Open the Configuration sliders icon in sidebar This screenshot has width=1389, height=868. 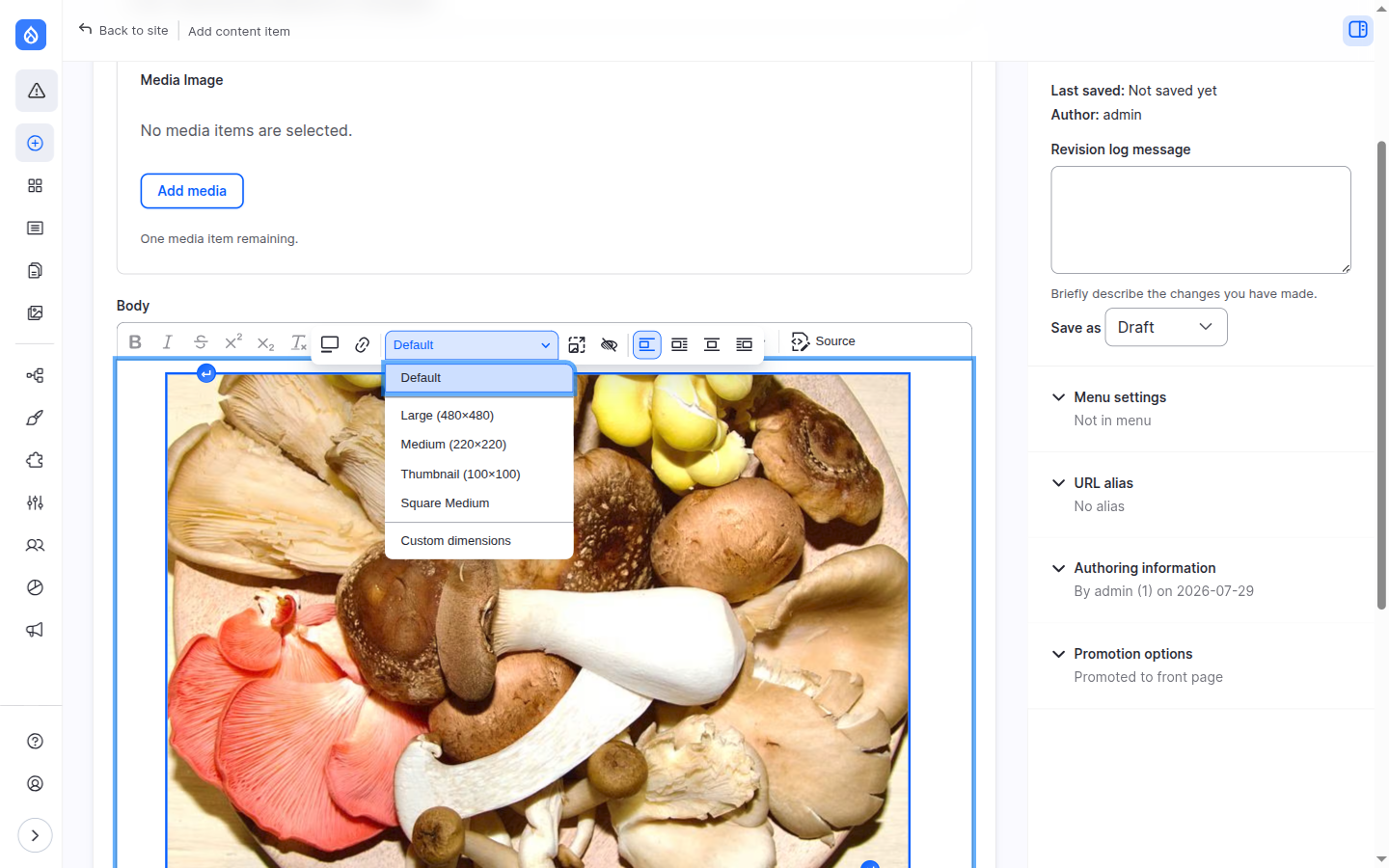point(36,502)
